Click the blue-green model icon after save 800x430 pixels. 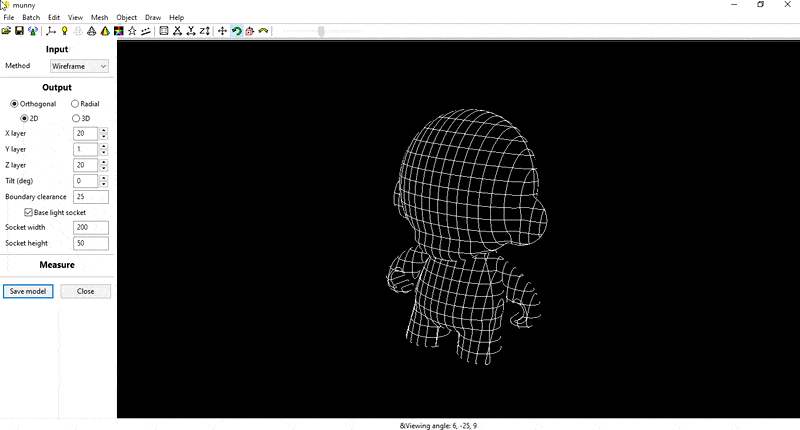coord(33,31)
